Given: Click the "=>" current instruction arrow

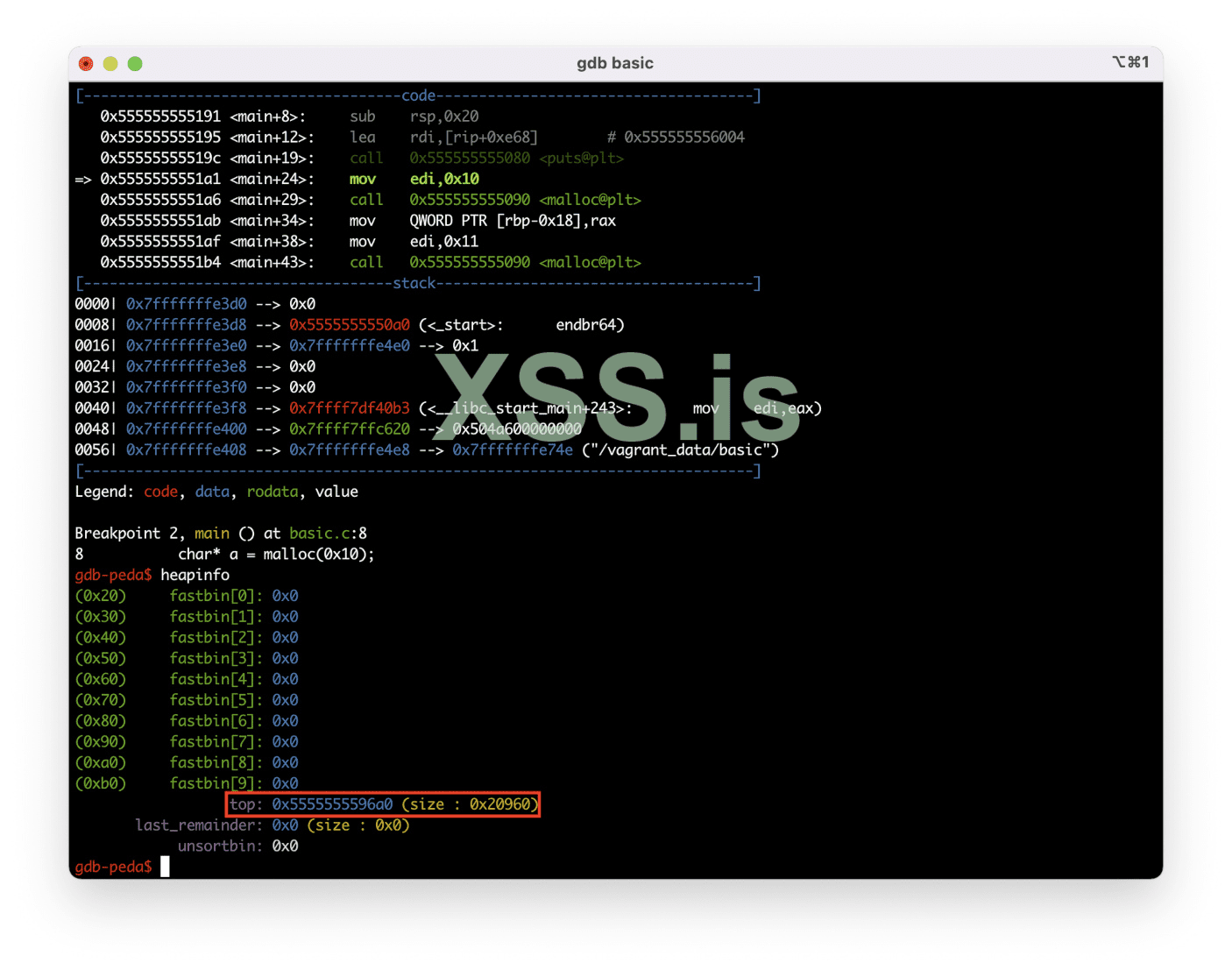Looking at the screenshot, I should (x=83, y=179).
